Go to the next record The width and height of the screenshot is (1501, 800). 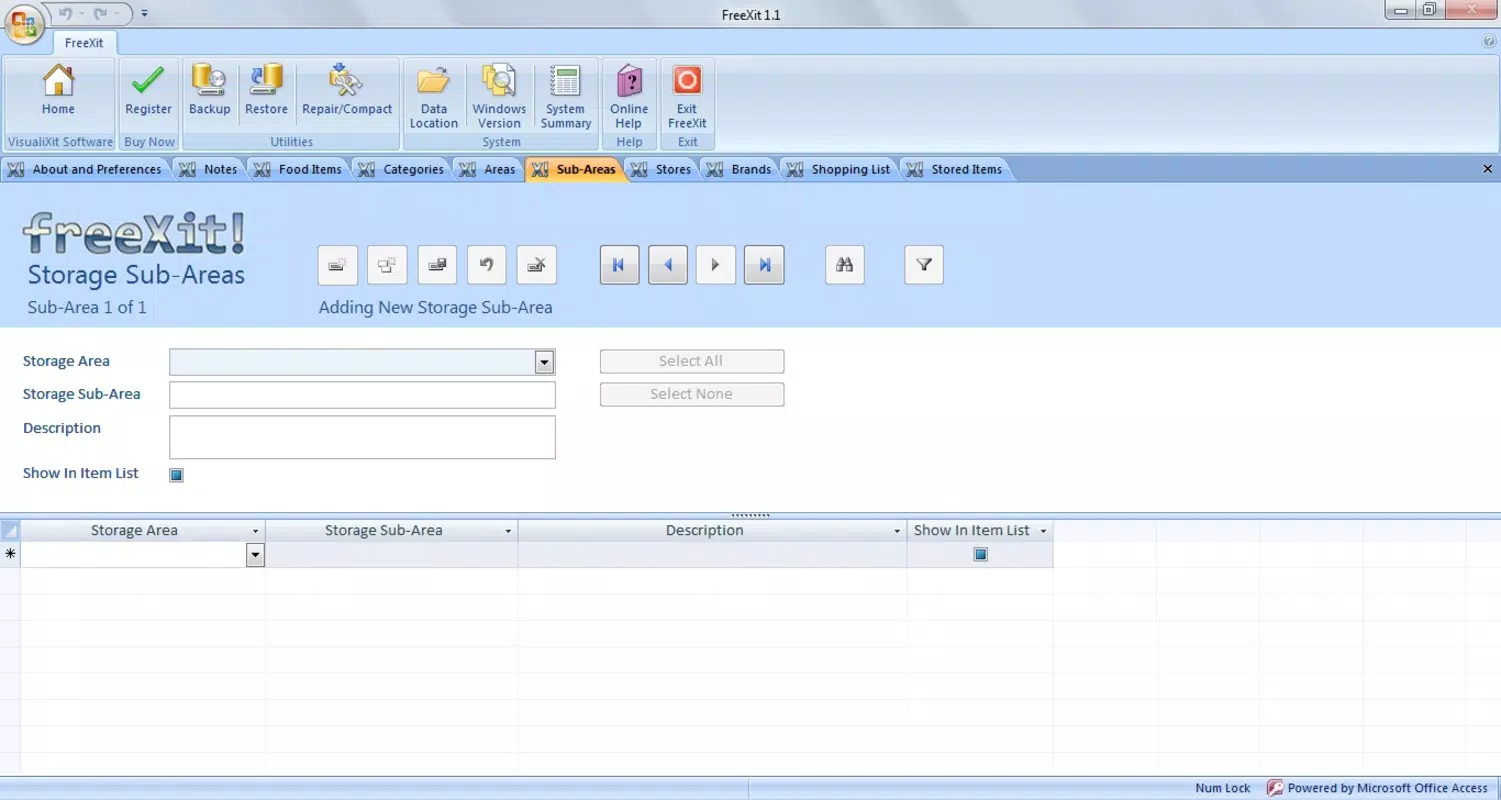point(716,265)
